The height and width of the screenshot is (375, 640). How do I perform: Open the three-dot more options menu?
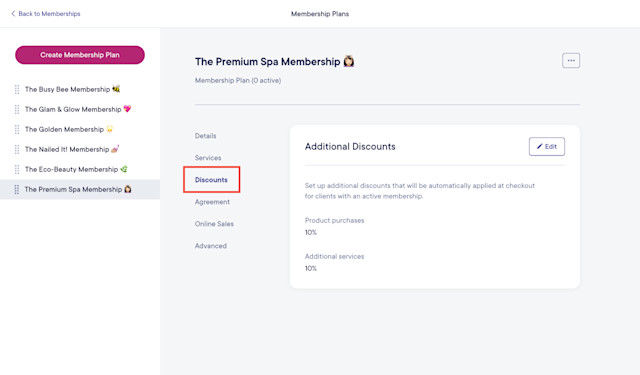pyautogui.click(x=571, y=60)
